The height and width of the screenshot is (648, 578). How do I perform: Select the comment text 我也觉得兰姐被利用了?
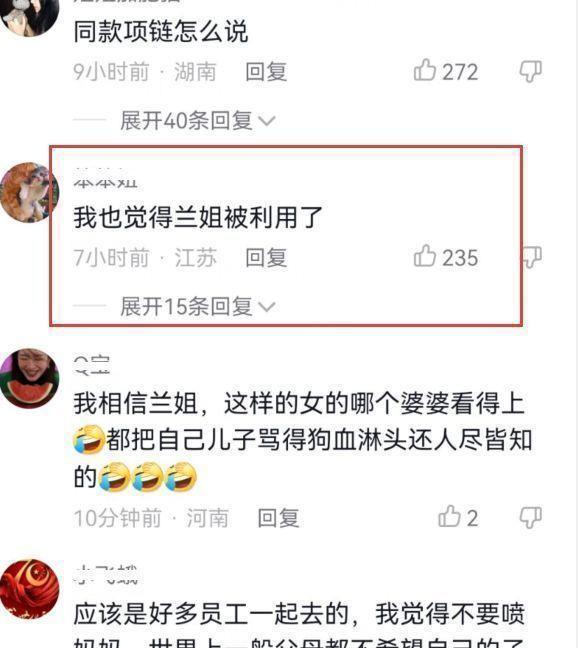[x=198, y=217]
